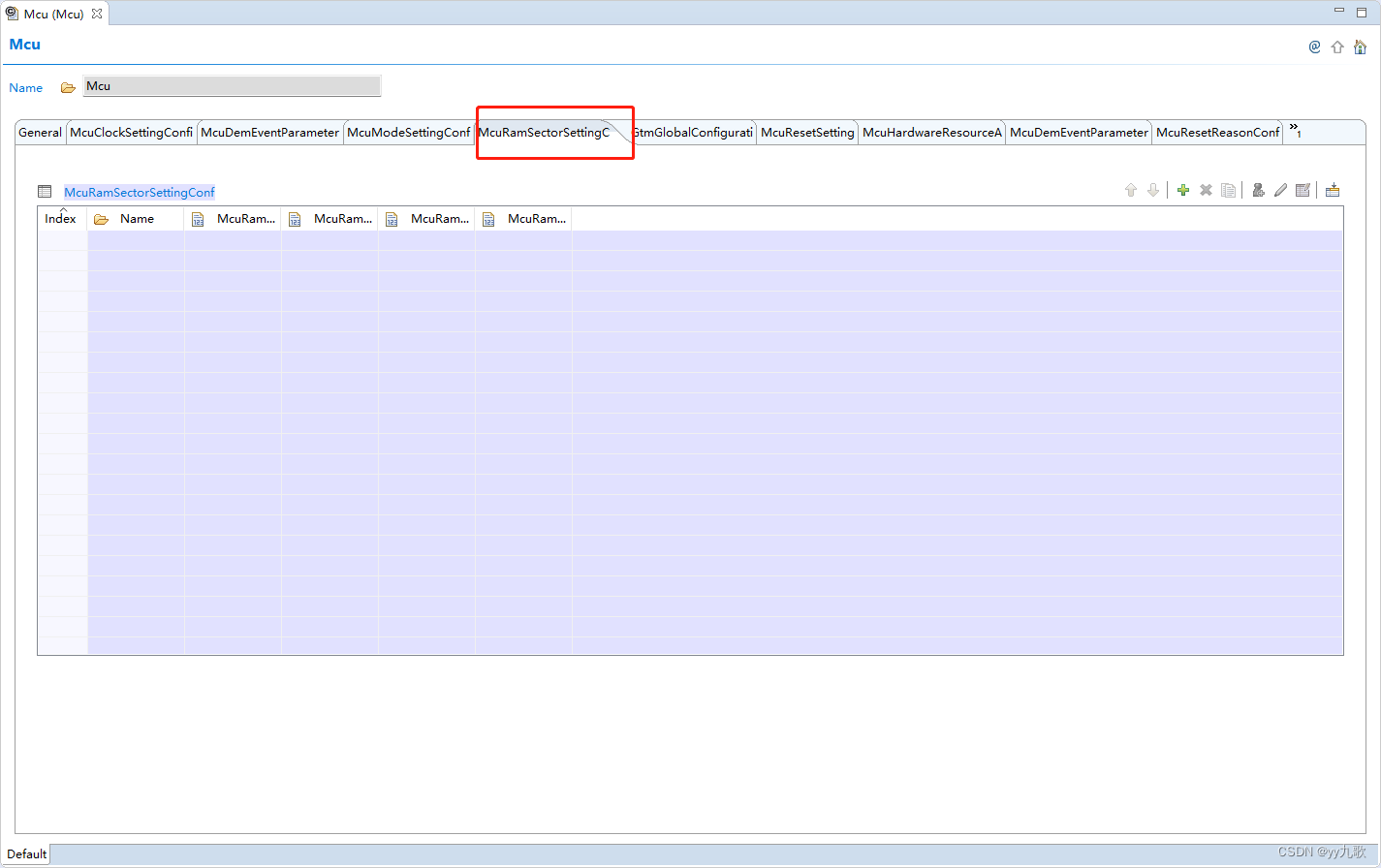The image size is (1381, 868).
Task: Click the blue @ icon in header
Action: tap(1314, 46)
